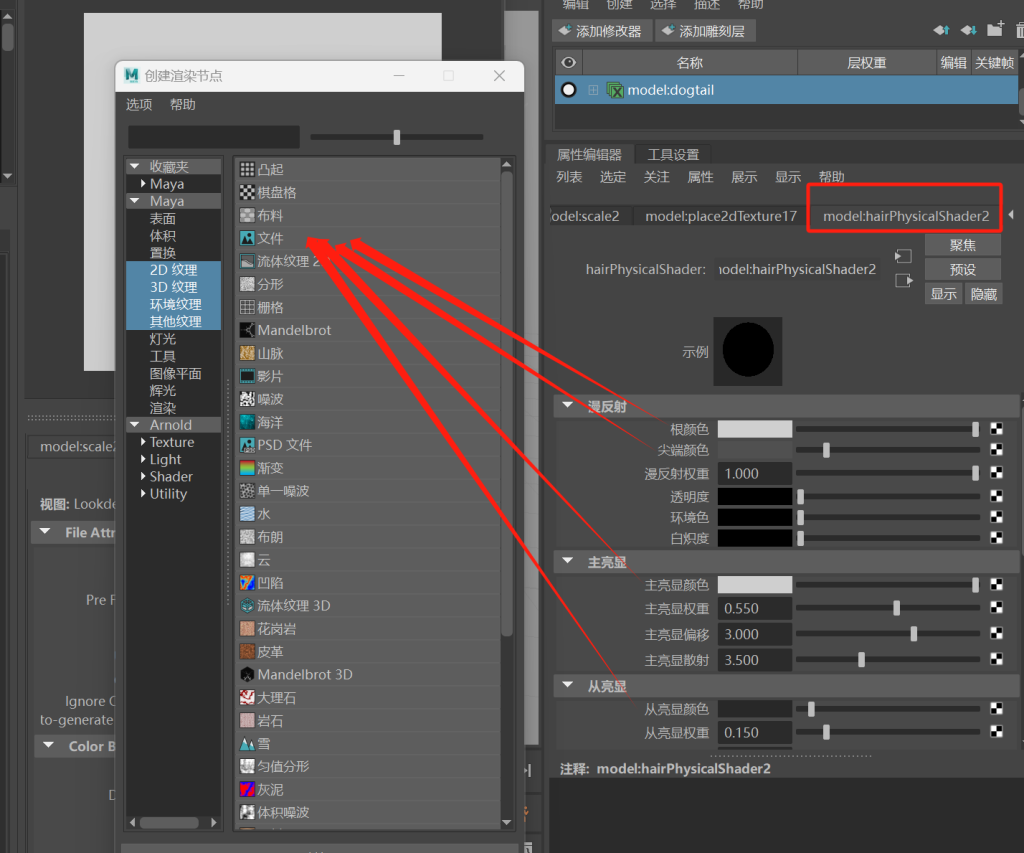Expand the Arnold Light category
Screen dimensions: 1024x853
[143, 459]
